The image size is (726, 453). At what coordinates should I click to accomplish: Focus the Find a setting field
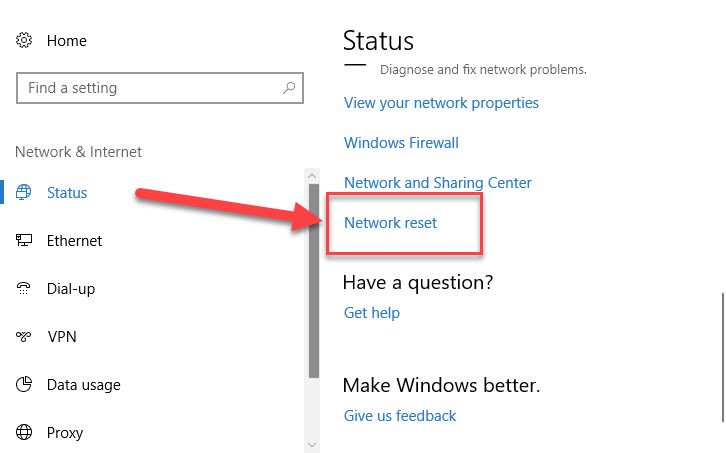160,88
